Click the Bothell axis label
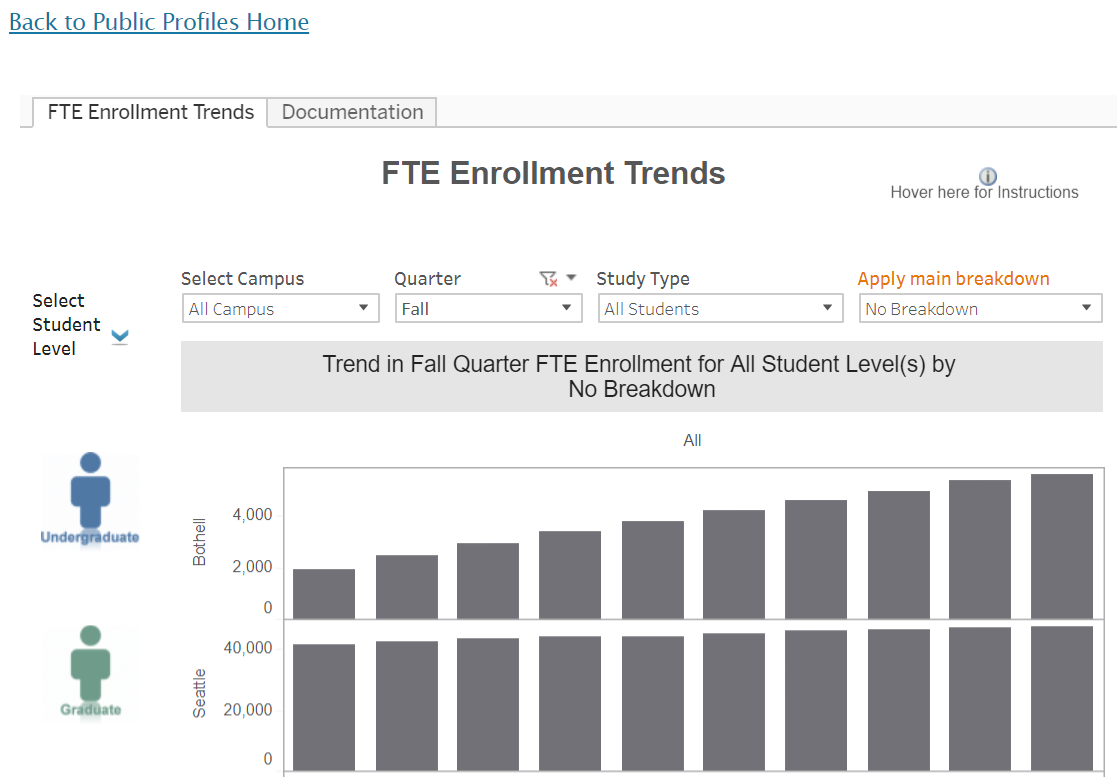Viewport: 1117px width, 777px height. coord(199,542)
